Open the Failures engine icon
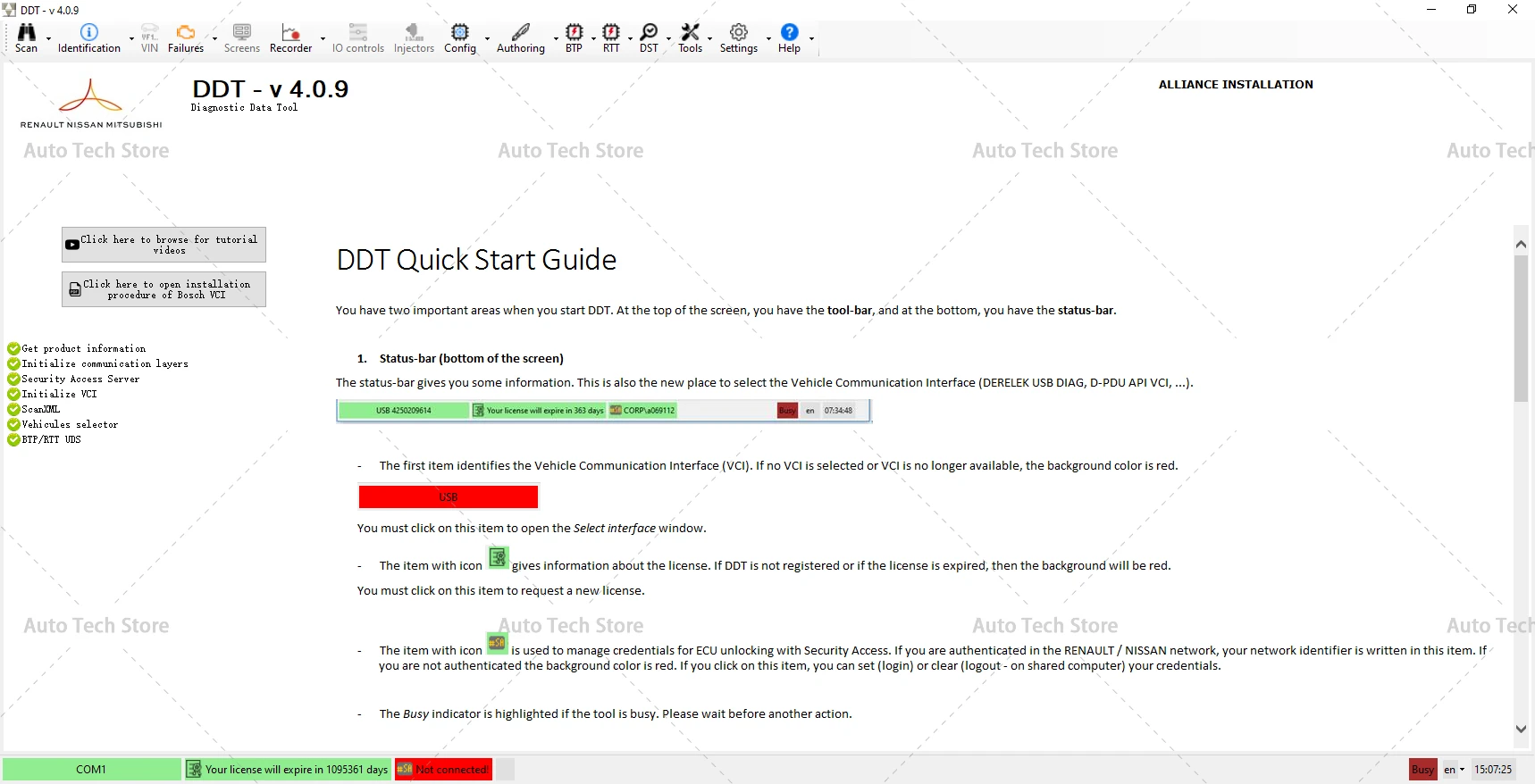The image size is (1535, 784). coord(186,38)
